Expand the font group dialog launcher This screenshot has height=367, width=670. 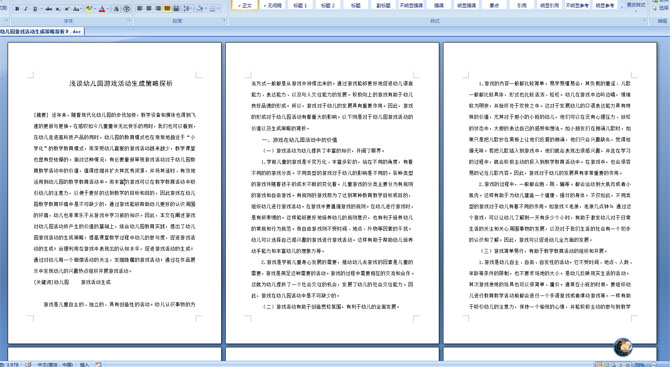click(129, 20)
